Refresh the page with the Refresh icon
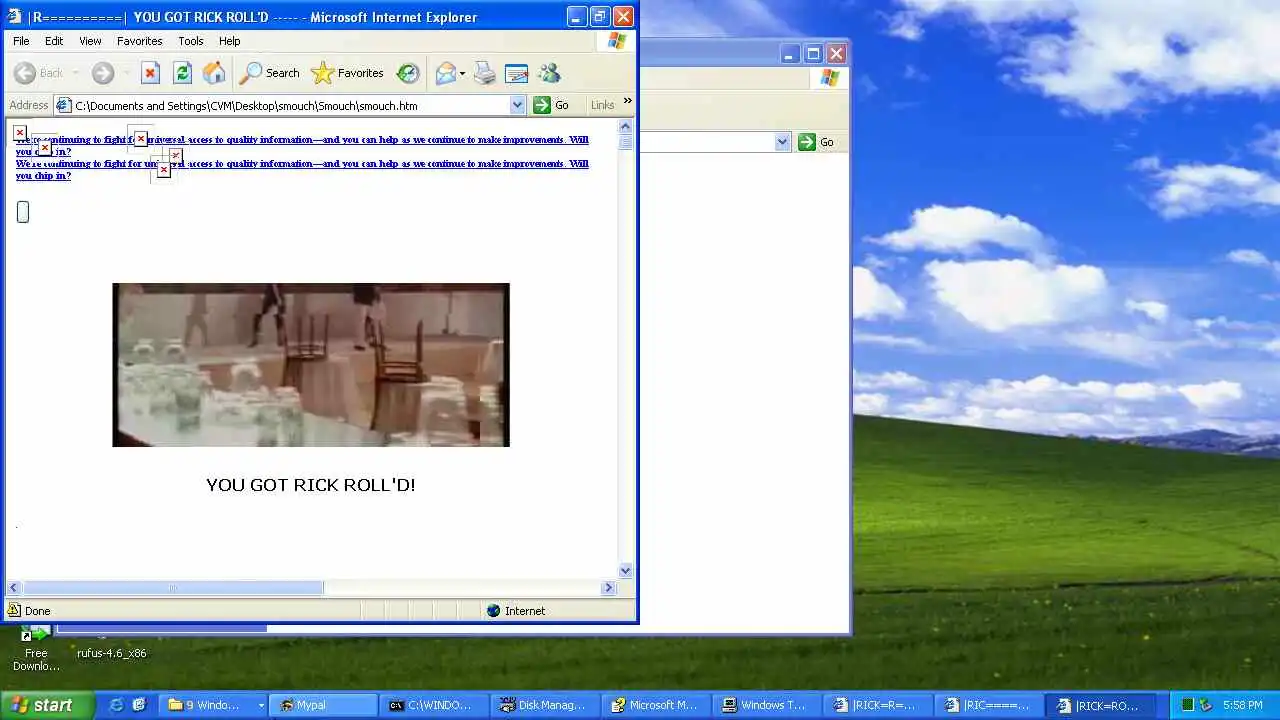The height and width of the screenshot is (720, 1280). pos(182,73)
